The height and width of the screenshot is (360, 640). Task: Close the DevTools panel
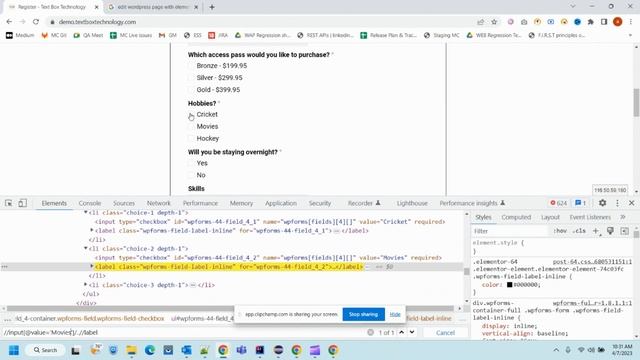pos(631,203)
